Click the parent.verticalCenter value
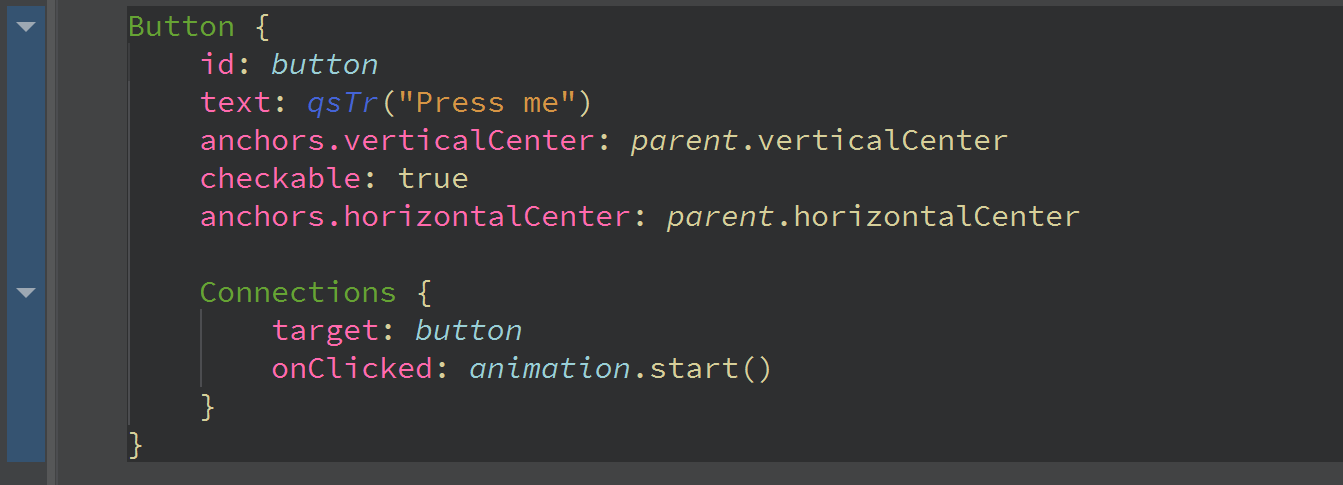The width and height of the screenshot is (1343, 485). point(818,141)
